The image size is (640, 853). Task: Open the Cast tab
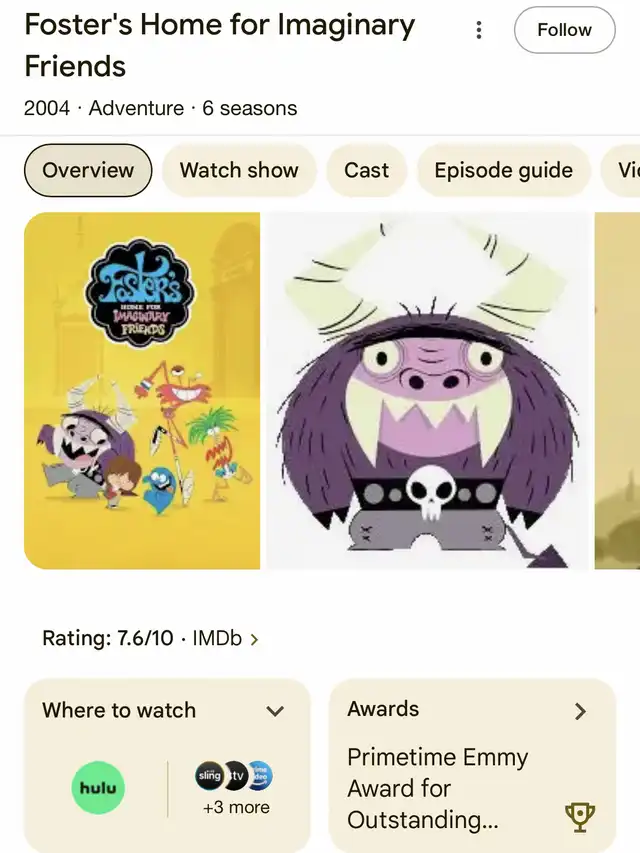tap(366, 170)
